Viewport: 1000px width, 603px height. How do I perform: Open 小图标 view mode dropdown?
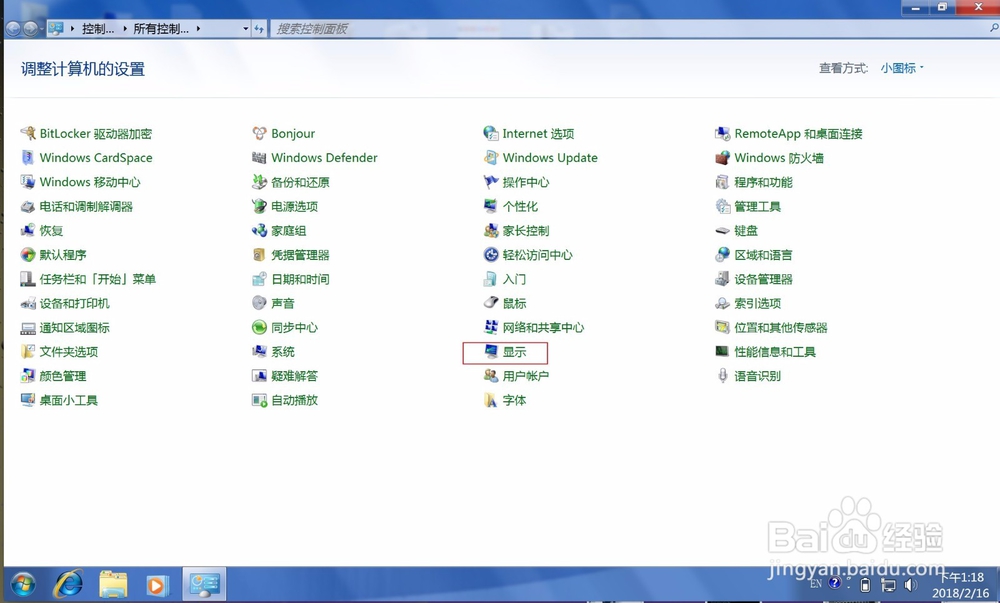coord(902,68)
